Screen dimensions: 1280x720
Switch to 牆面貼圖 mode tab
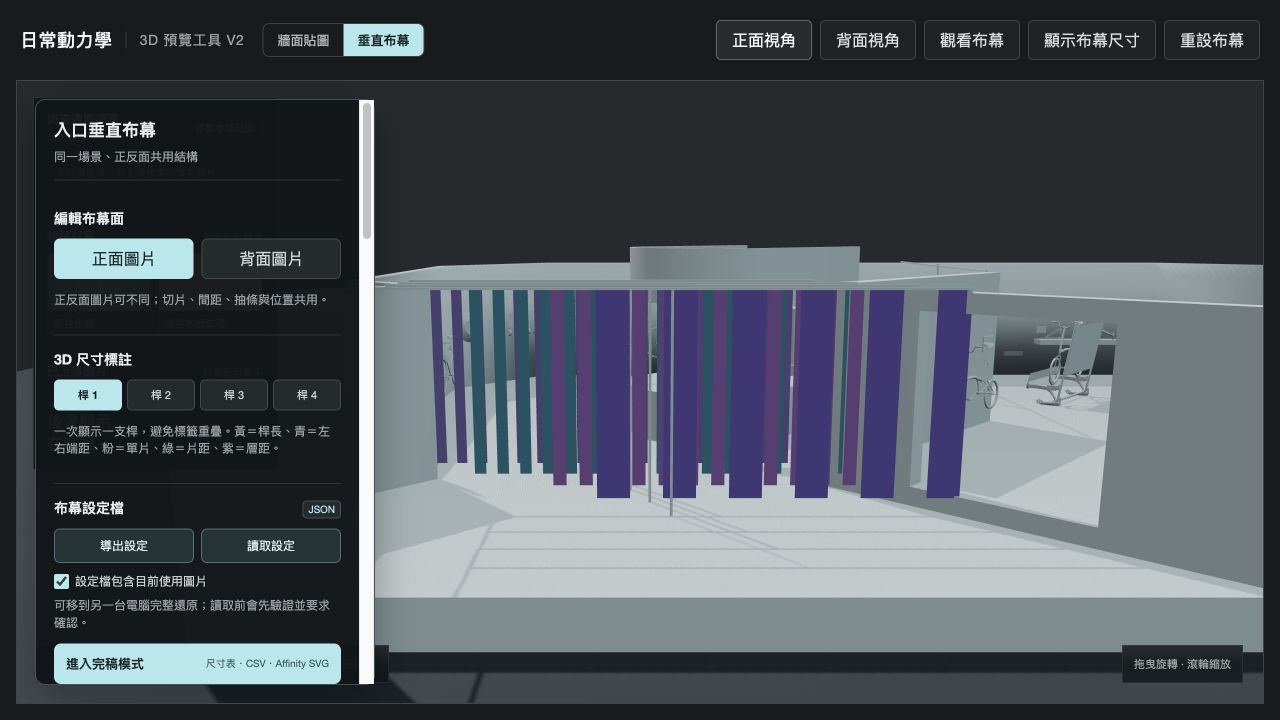[x=303, y=40]
